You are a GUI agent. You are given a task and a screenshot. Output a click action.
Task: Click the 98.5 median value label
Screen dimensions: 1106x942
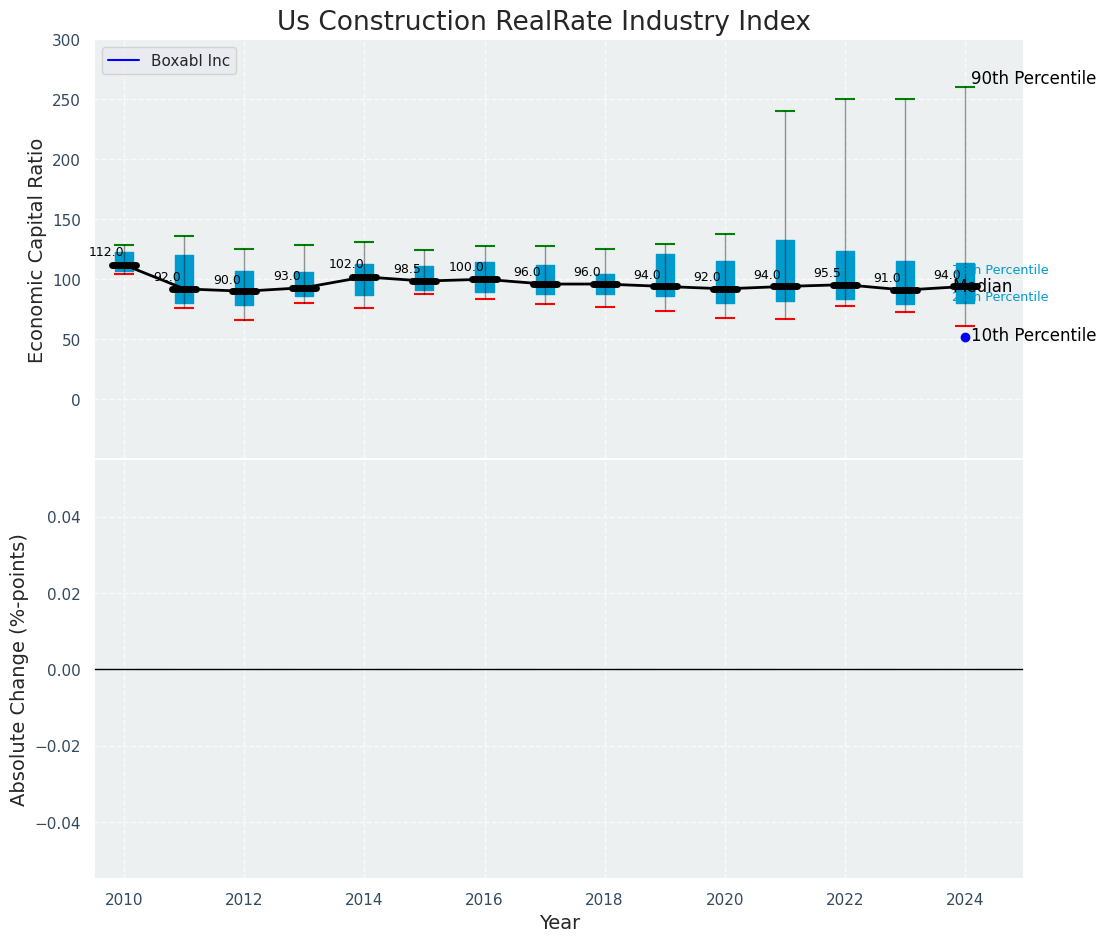(x=407, y=269)
